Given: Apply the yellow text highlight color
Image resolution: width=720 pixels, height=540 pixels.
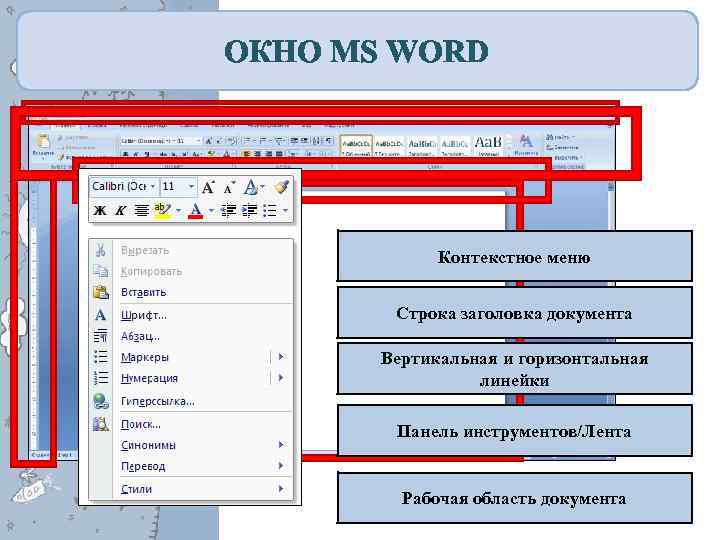Looking at the screenshot, I should pos(163,211).
